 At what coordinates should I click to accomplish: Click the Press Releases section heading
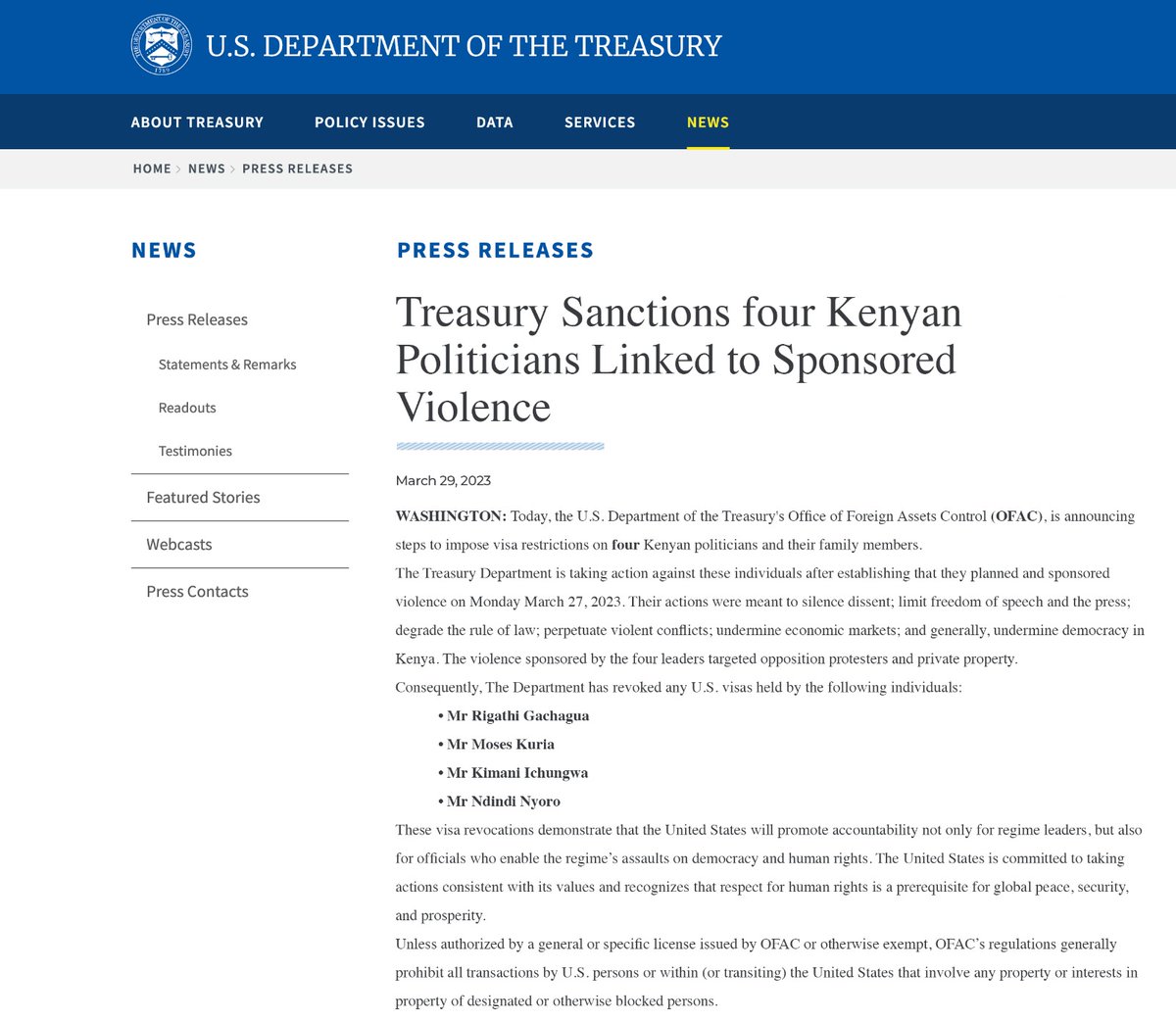pyautogui.click(x=495, y=250)
